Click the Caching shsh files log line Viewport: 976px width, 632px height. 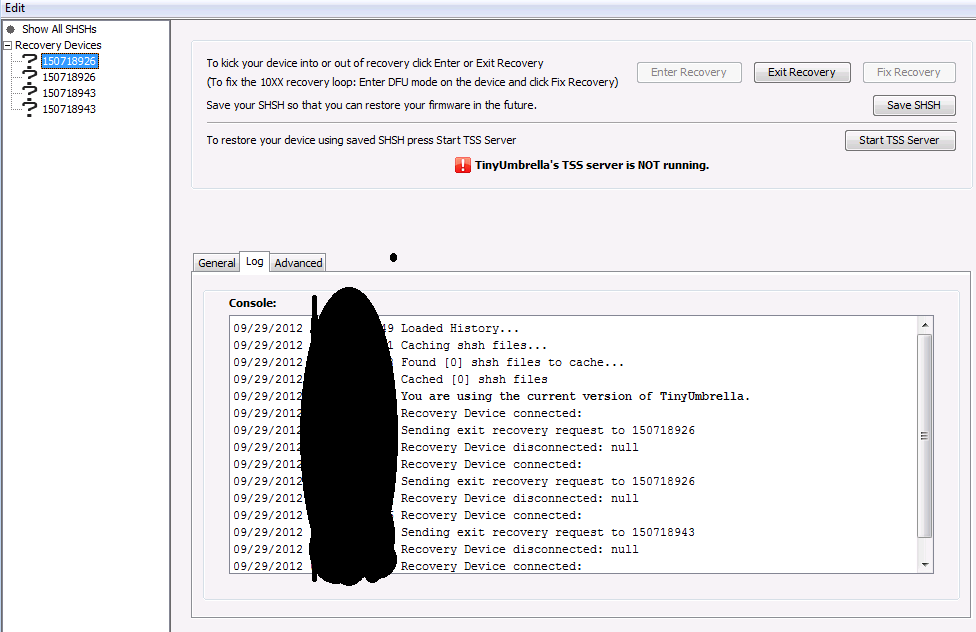pyautogui.click(x=474, y=345)
